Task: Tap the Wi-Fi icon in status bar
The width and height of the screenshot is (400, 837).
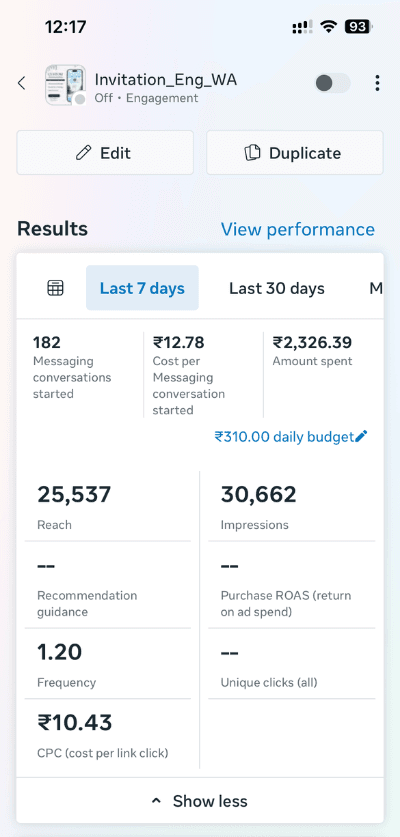Action: pyautogui.click(x=328, y=27)
